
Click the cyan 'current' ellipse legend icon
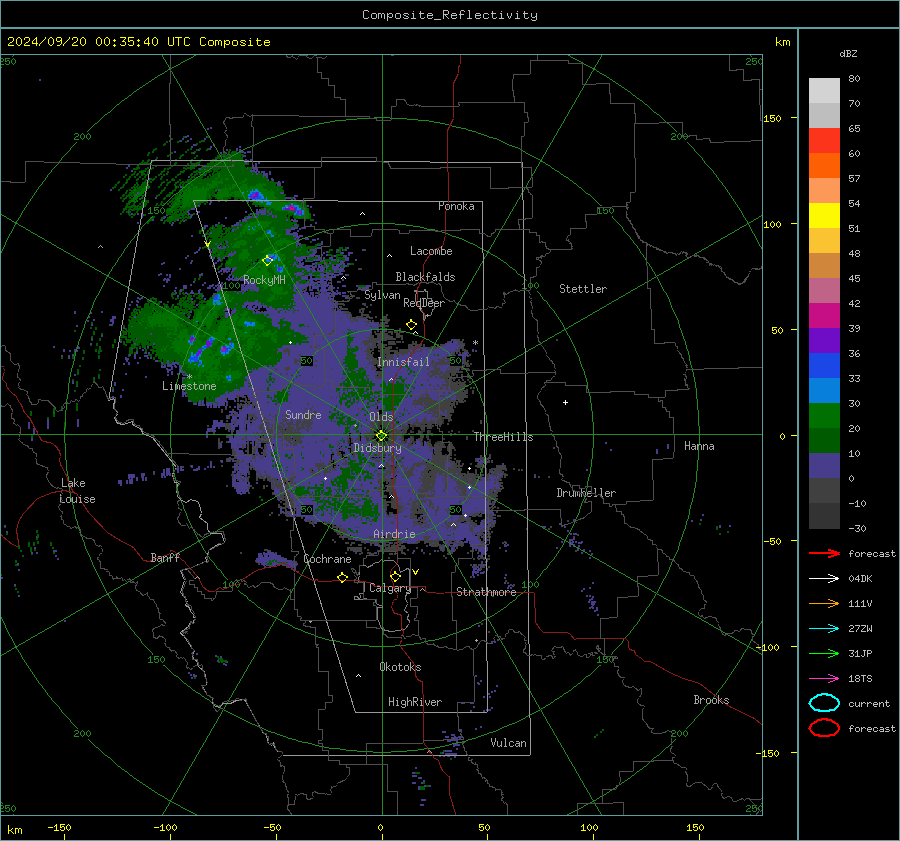(824, 703)
